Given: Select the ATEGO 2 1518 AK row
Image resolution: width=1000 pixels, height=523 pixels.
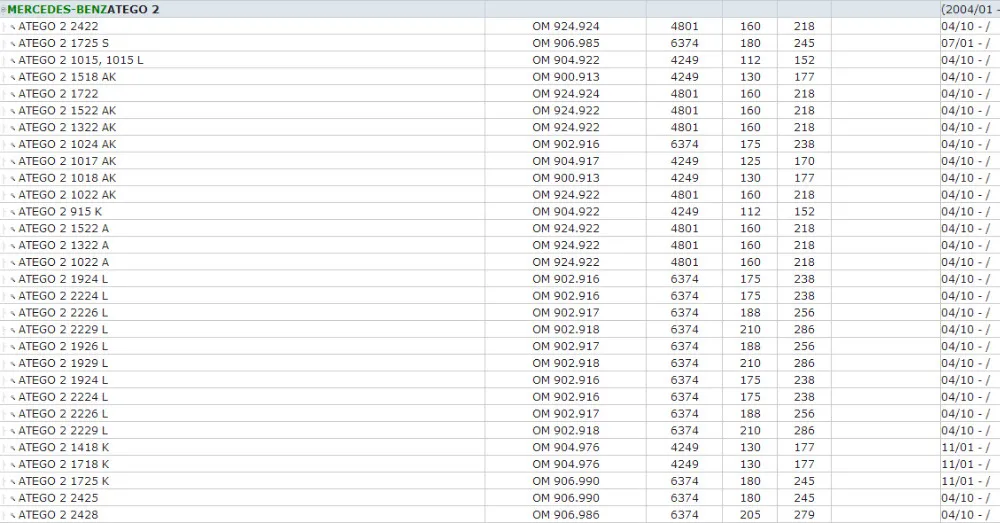Looking at the screenshot, I should [500, 77].
